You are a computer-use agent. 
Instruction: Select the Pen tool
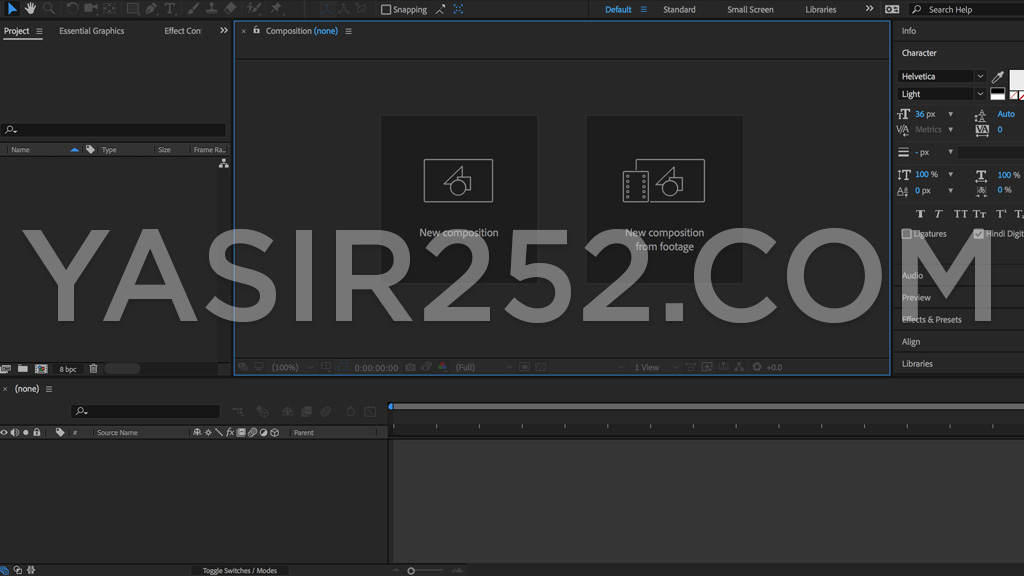tap(149, 9)
